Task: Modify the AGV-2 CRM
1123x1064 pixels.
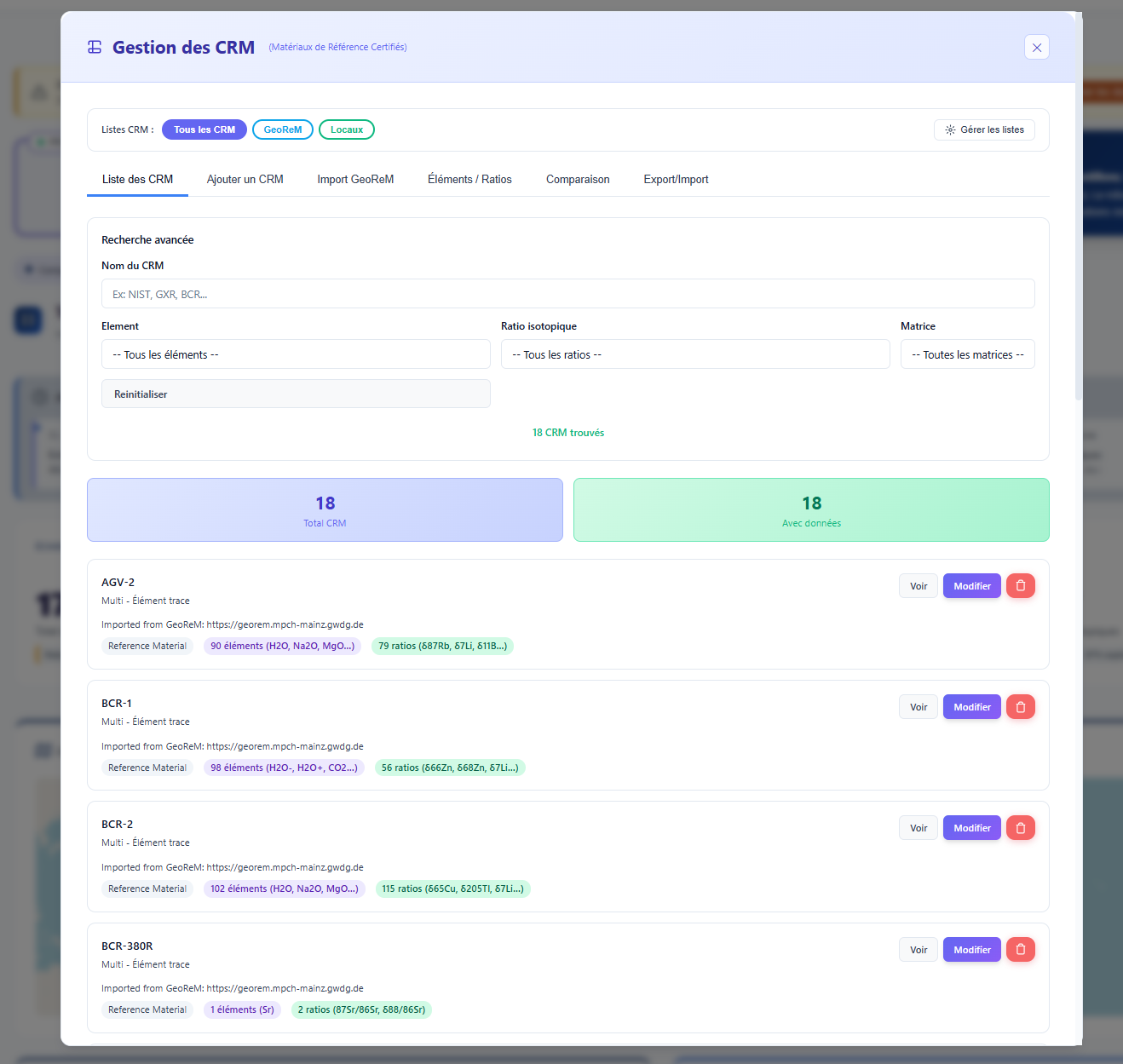Action: [x=971, y=586]
